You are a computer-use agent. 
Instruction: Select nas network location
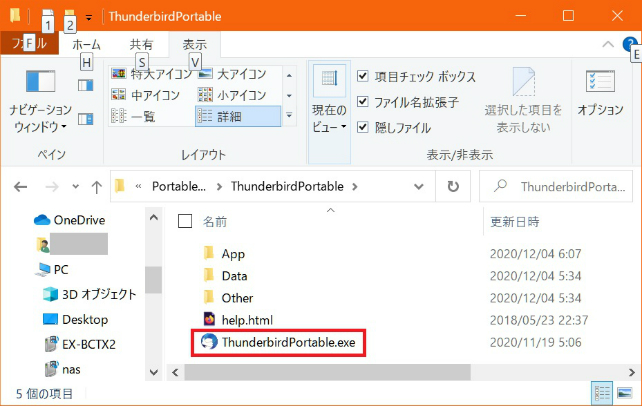tap(62, 369)
